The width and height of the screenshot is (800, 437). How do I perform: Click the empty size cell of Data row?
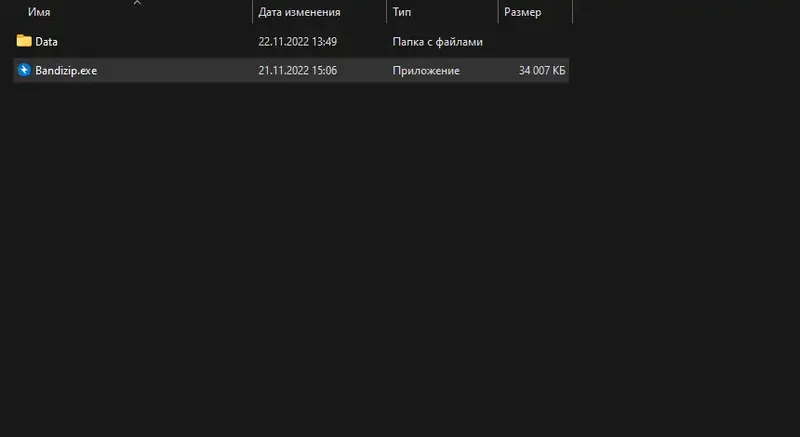point(533,42)
